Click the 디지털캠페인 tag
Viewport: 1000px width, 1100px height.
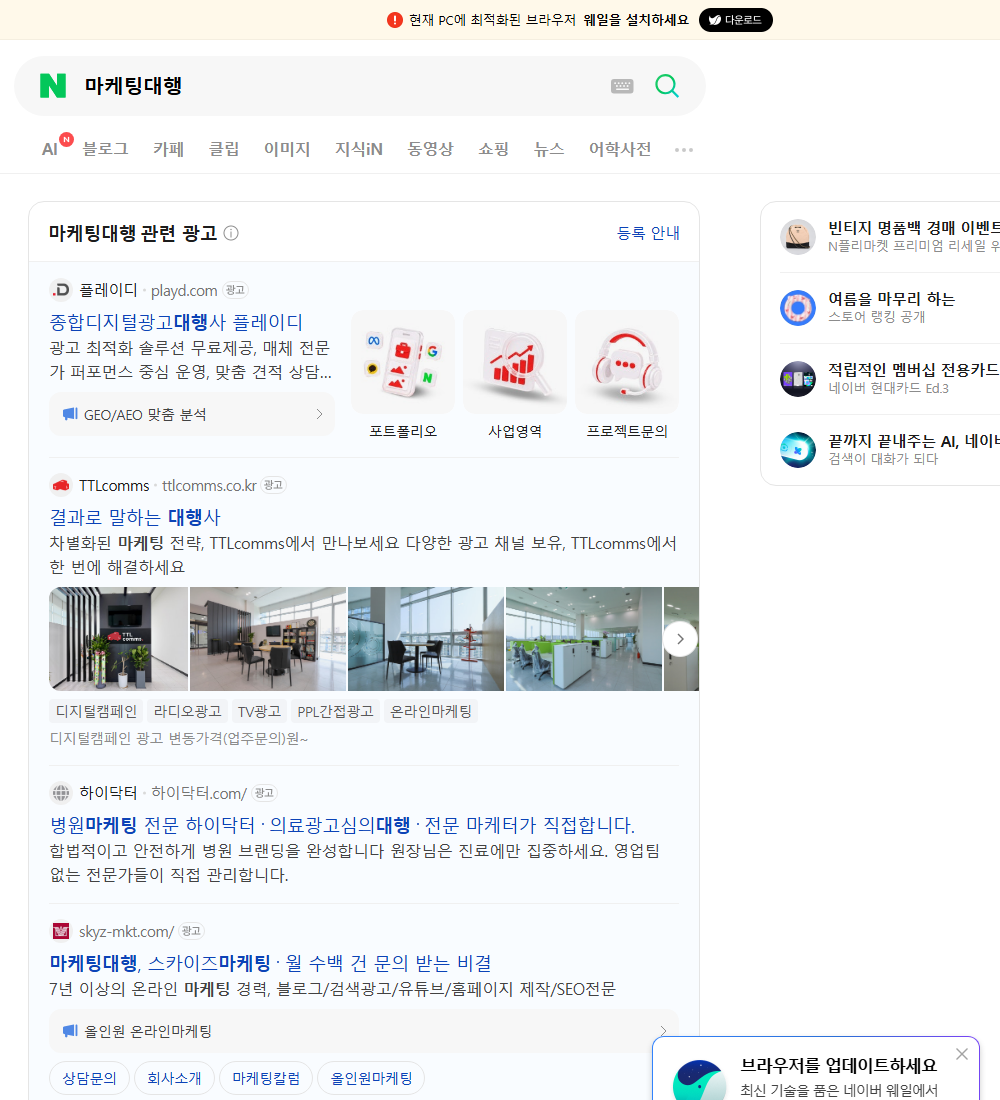point(96,711)
